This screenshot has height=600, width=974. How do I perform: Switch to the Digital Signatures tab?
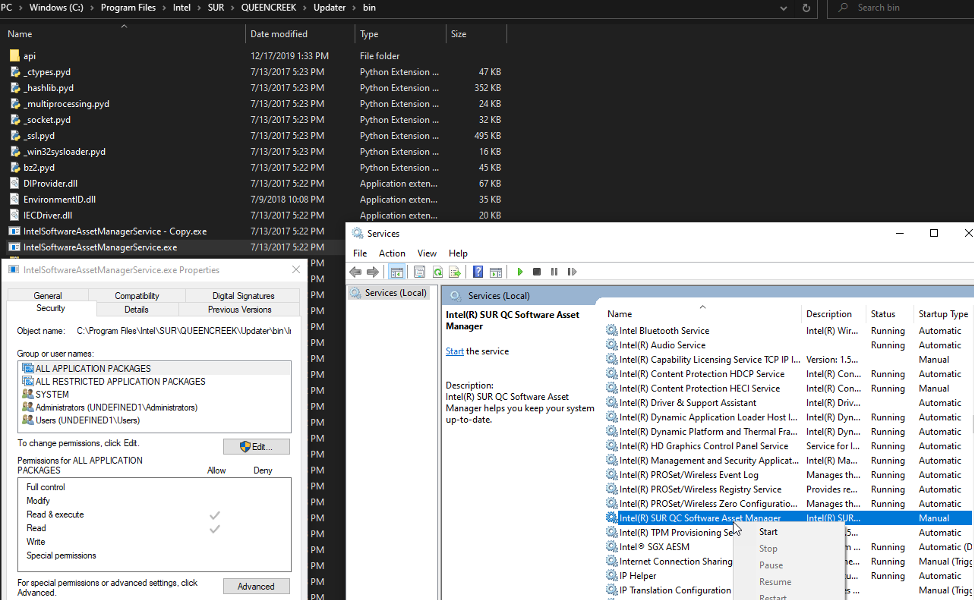[x=243, y=296]
